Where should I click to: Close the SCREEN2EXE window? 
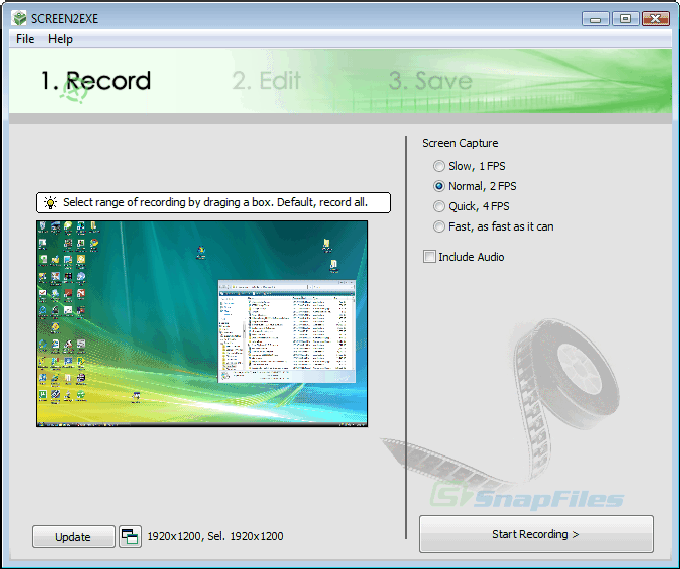pyautogui.click(x=656, y=19)
